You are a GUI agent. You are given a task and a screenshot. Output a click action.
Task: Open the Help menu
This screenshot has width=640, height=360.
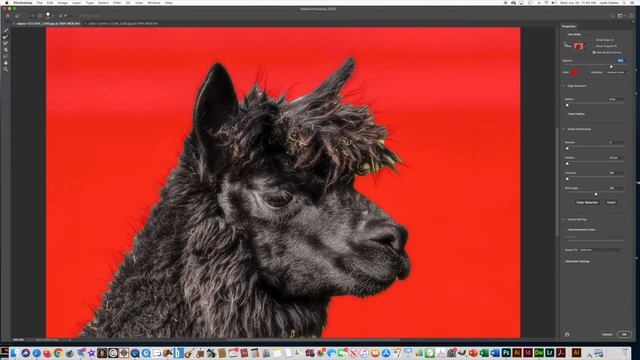pos(168,2)
